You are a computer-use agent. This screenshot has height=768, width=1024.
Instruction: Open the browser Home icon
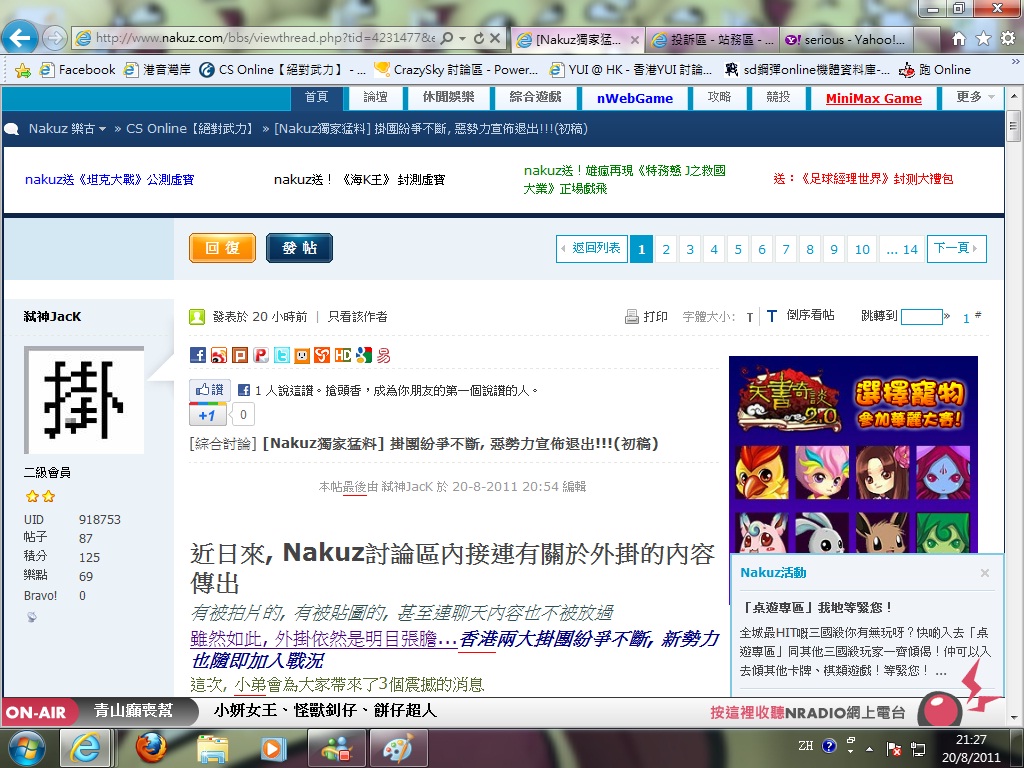click(x=958, y=39)
